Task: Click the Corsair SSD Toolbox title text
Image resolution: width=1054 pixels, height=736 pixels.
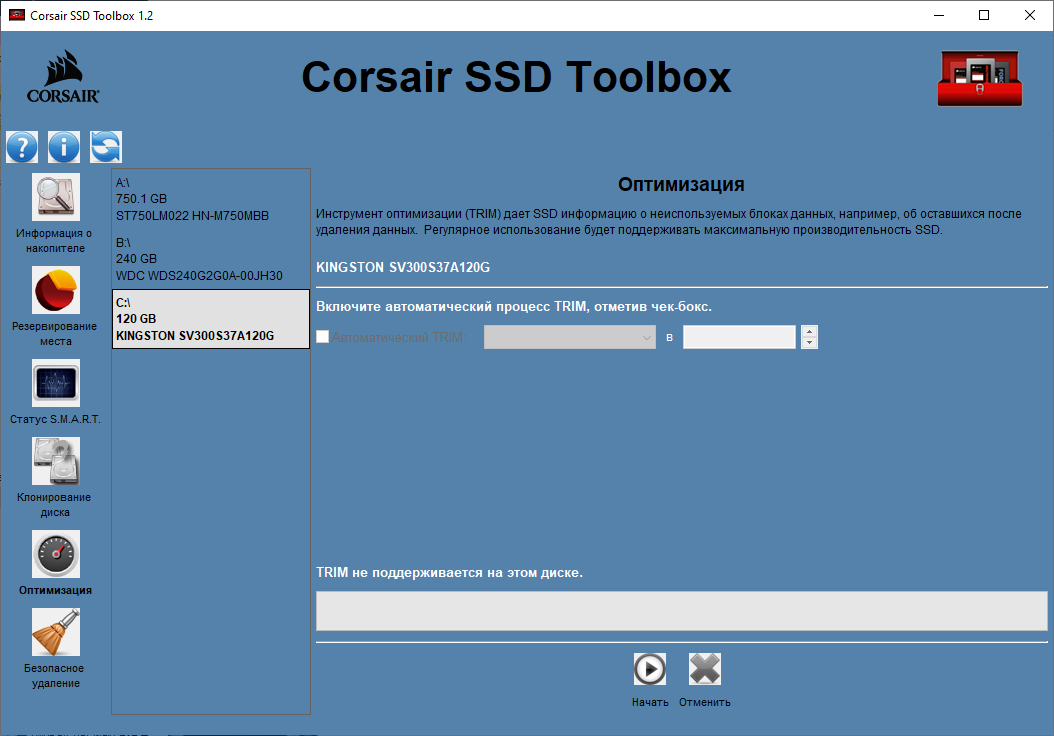Action: pos(516,77)
